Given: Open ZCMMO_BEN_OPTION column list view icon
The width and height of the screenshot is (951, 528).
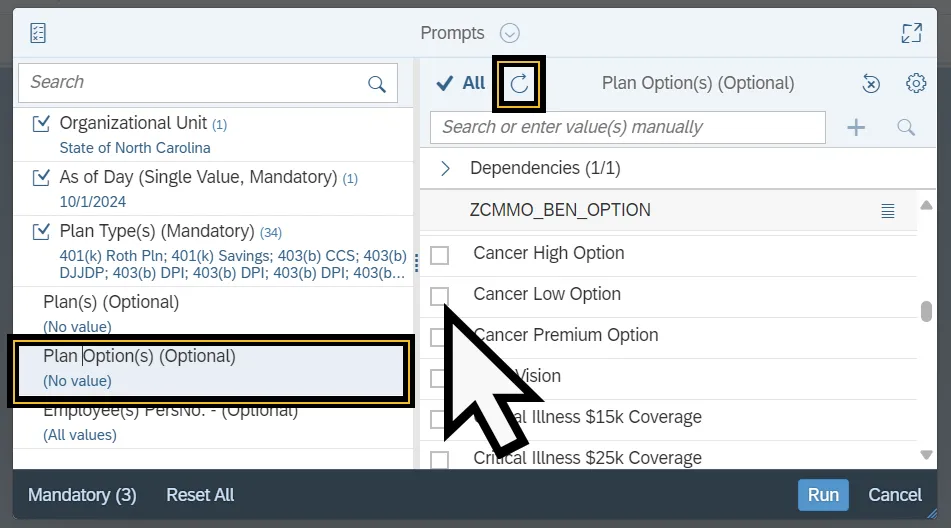Looking at the screenshot, I should coord(887,210).
